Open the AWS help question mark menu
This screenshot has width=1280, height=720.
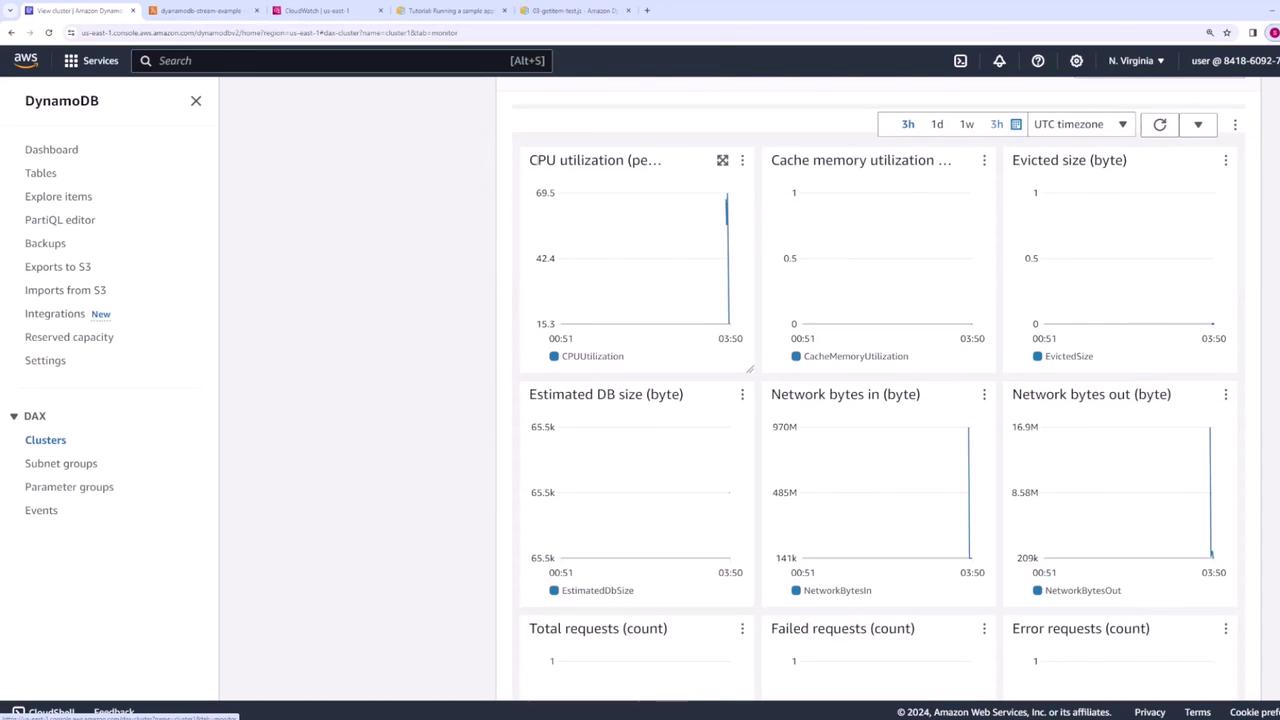pyautogui.click(x=1038, y=61)
